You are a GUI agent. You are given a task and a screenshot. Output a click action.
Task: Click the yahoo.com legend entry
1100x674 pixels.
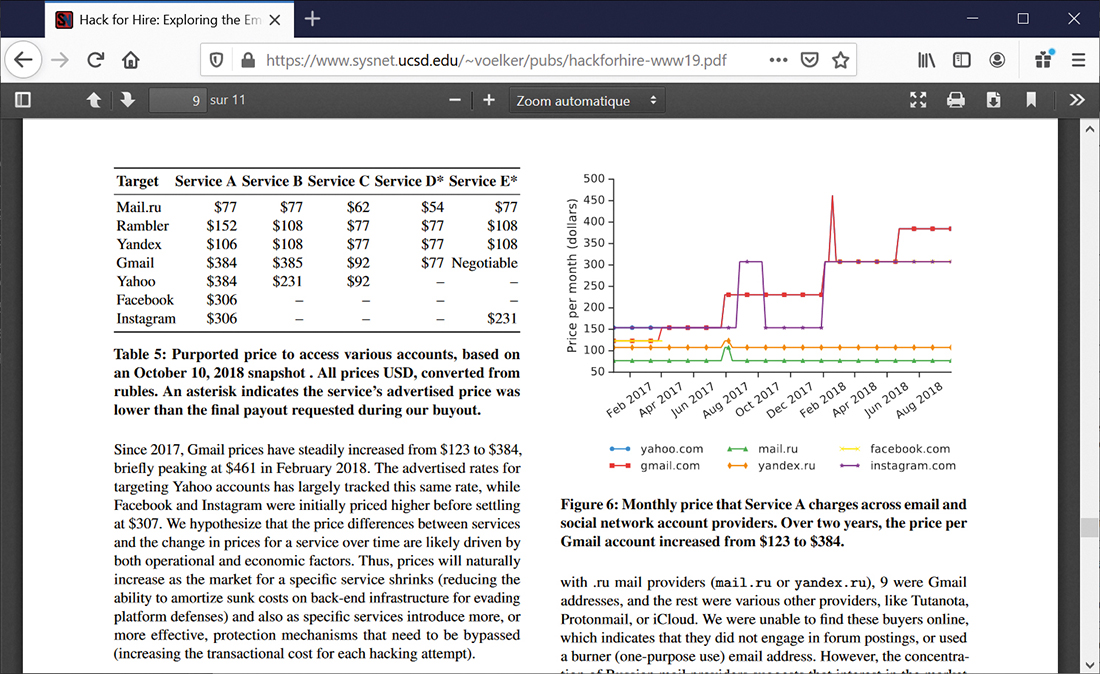pos(656,449)
